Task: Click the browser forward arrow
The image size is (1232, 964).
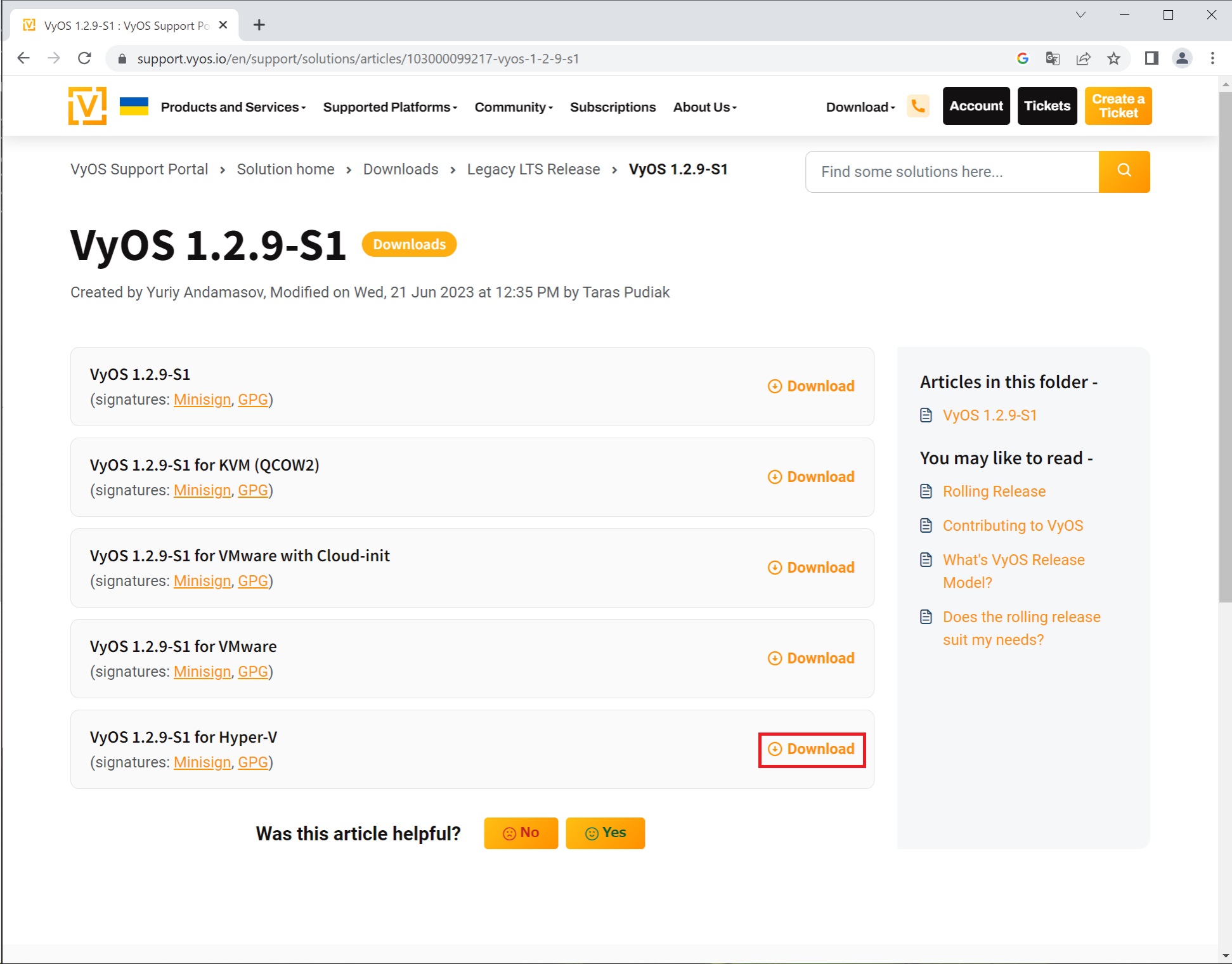Action: coord(54,58)
